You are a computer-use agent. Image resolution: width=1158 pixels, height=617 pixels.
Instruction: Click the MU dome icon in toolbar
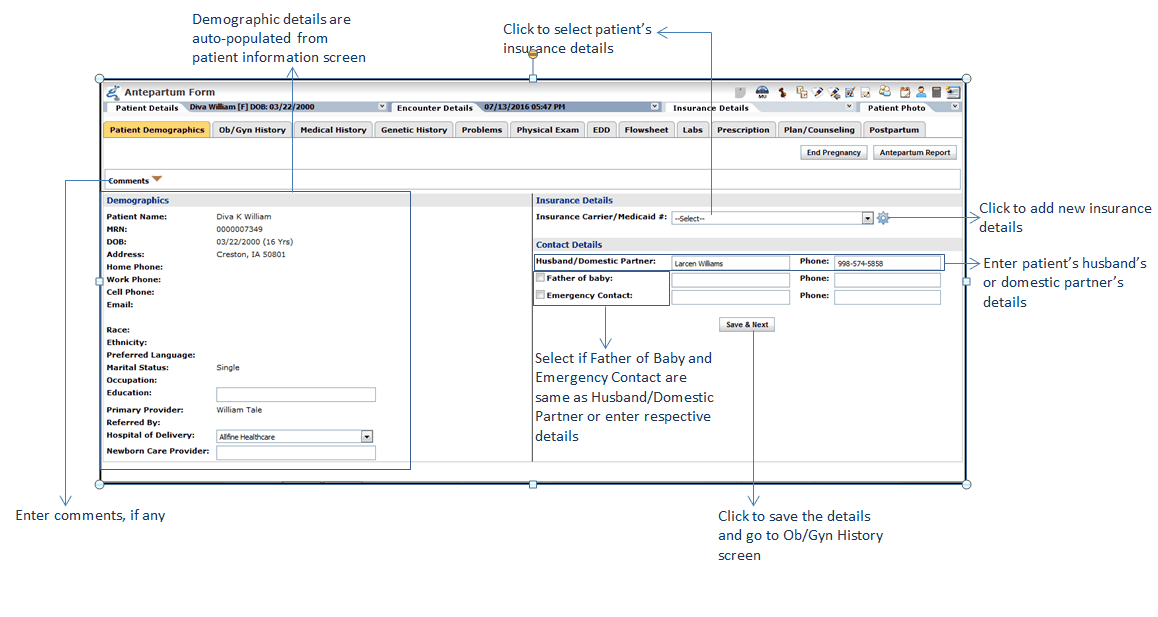(x=762, y=92)
